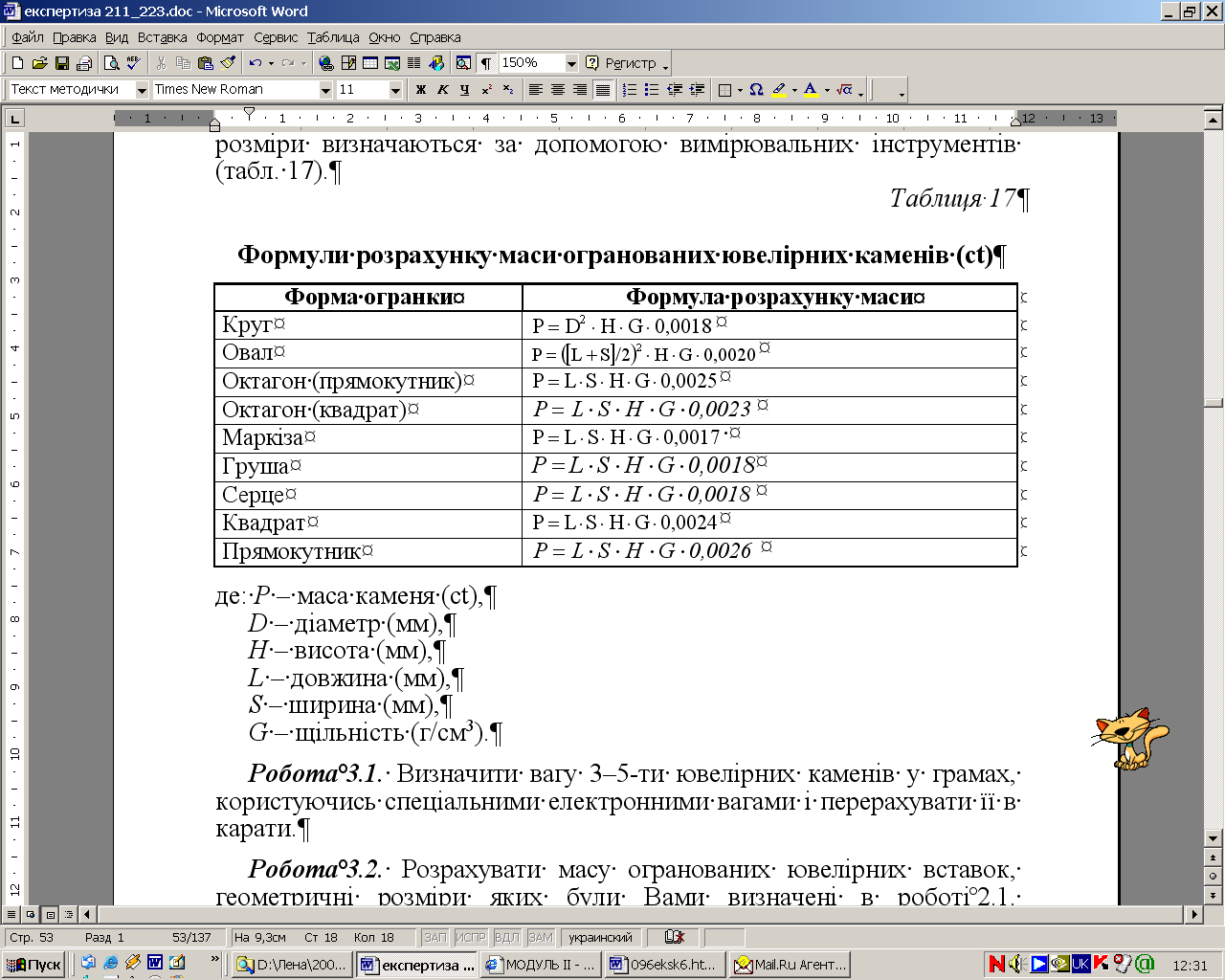Click the Outside Border icon

tap(725, 89)
